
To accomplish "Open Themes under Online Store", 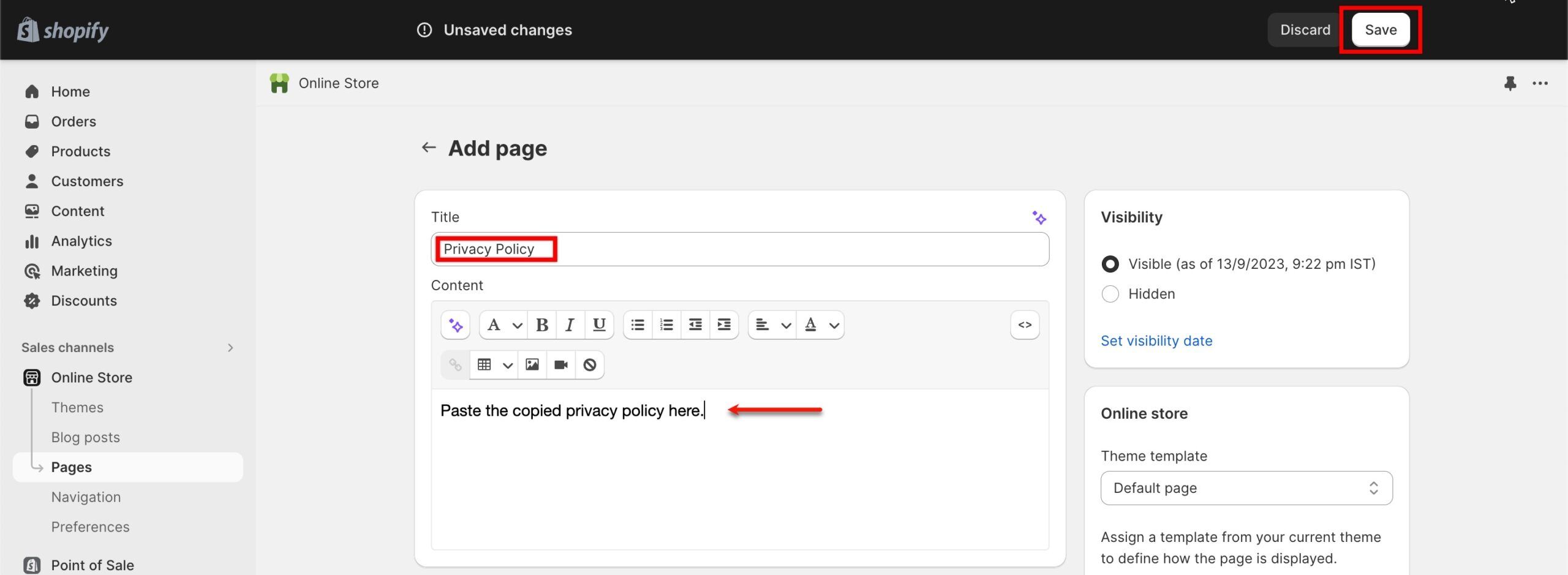I will tap(77, 407).
